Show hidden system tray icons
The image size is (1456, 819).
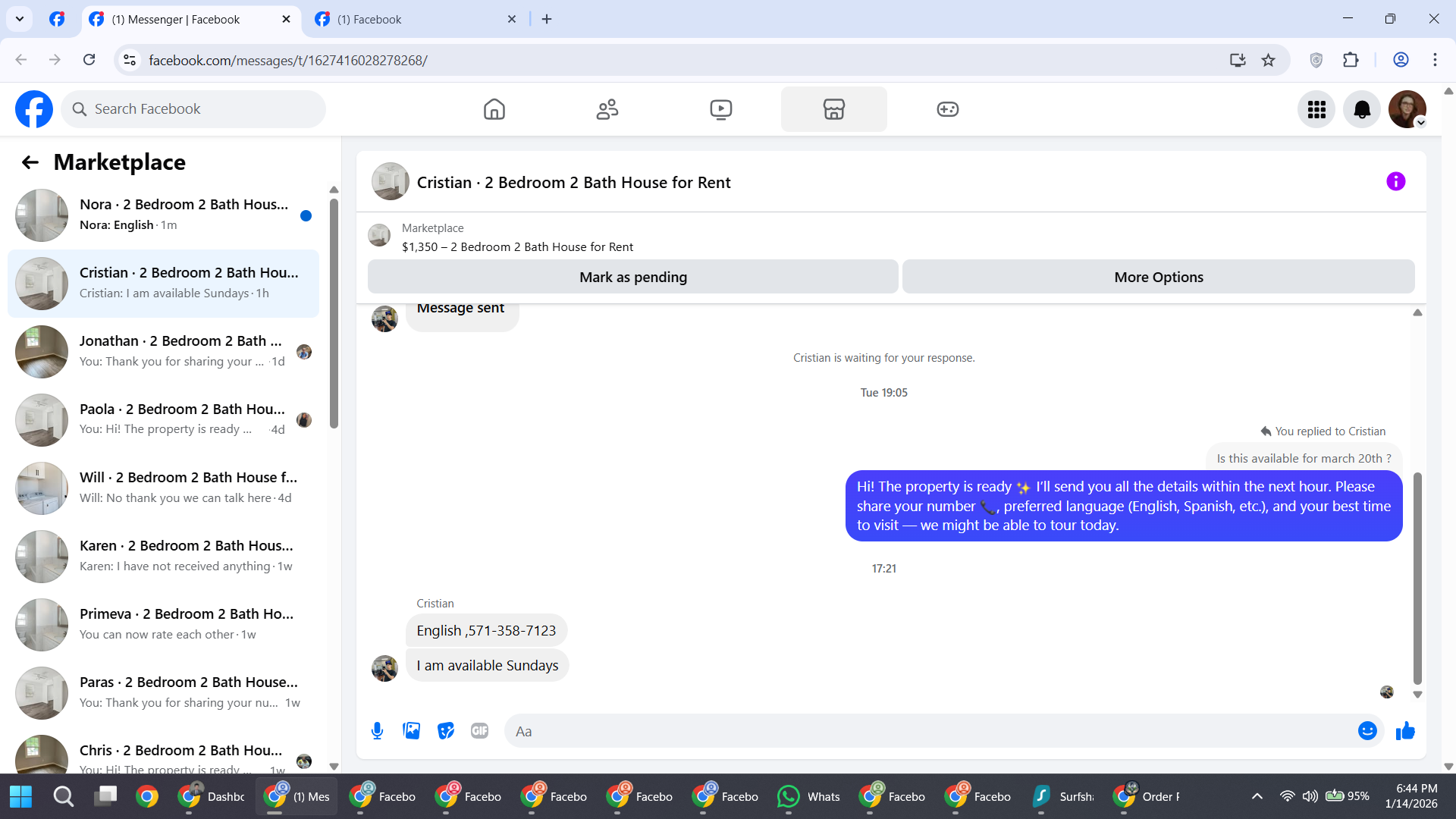(1257, 796)
